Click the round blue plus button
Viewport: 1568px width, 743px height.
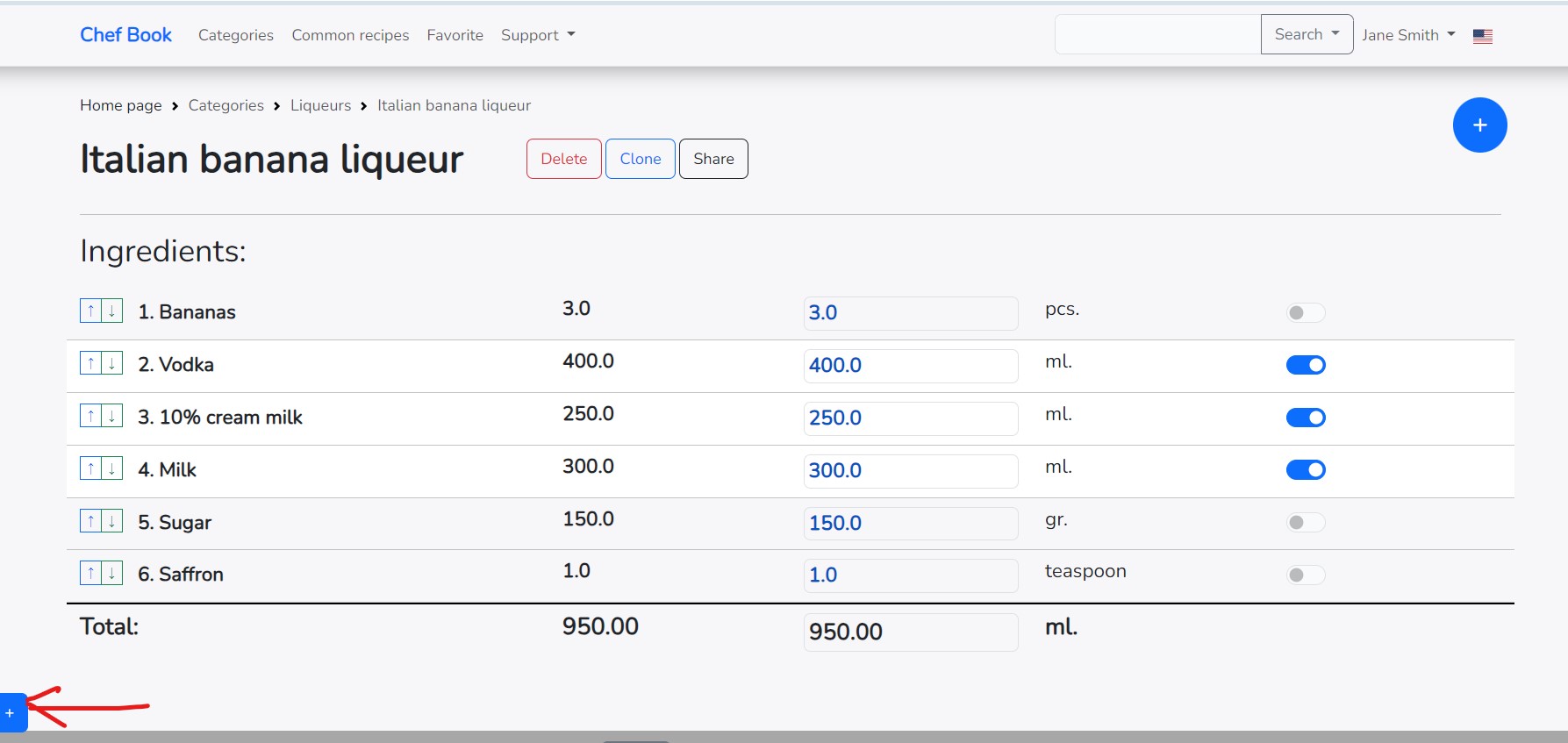(x=1479, y=125)
